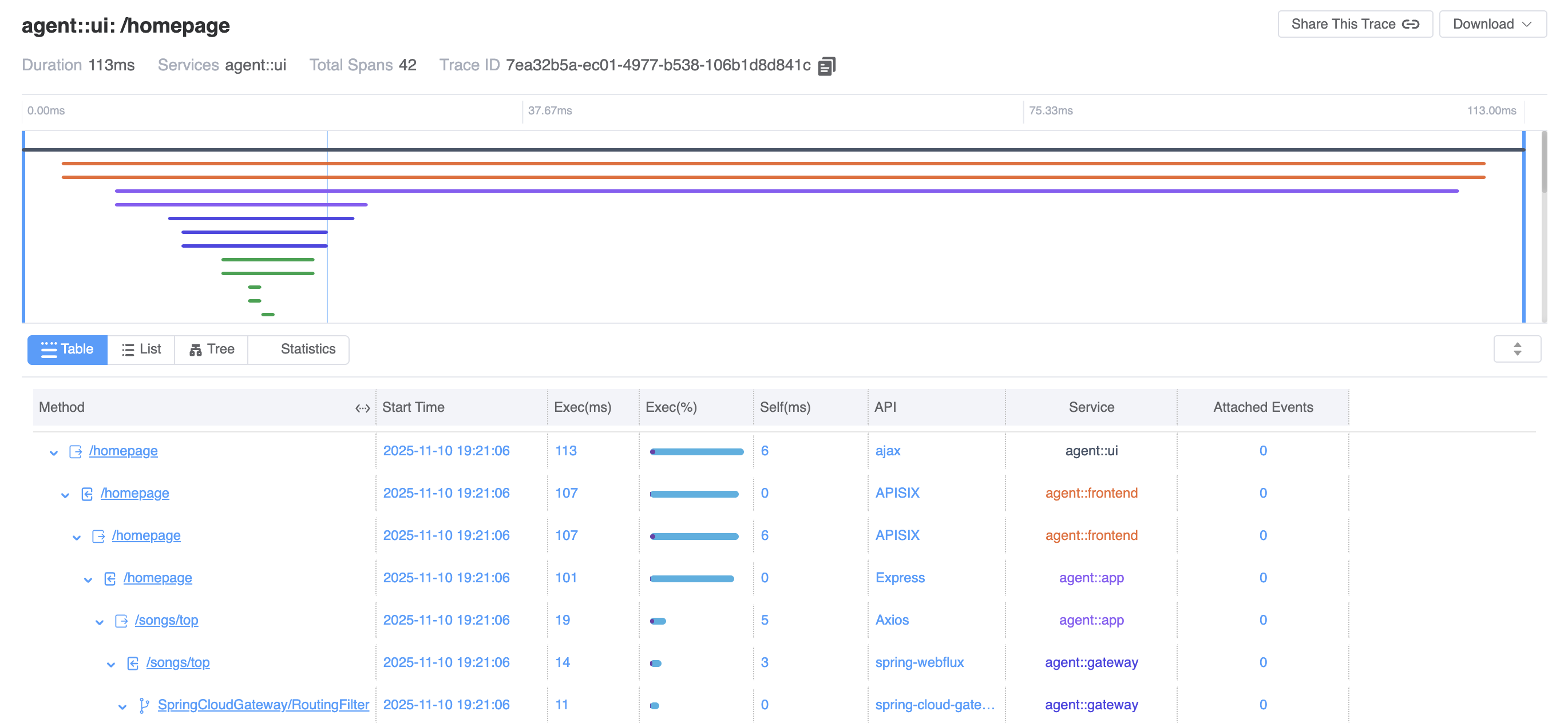The image size is (1568, 723).
Task: Switch to the Tree view tab
Action: pos(211,349)
